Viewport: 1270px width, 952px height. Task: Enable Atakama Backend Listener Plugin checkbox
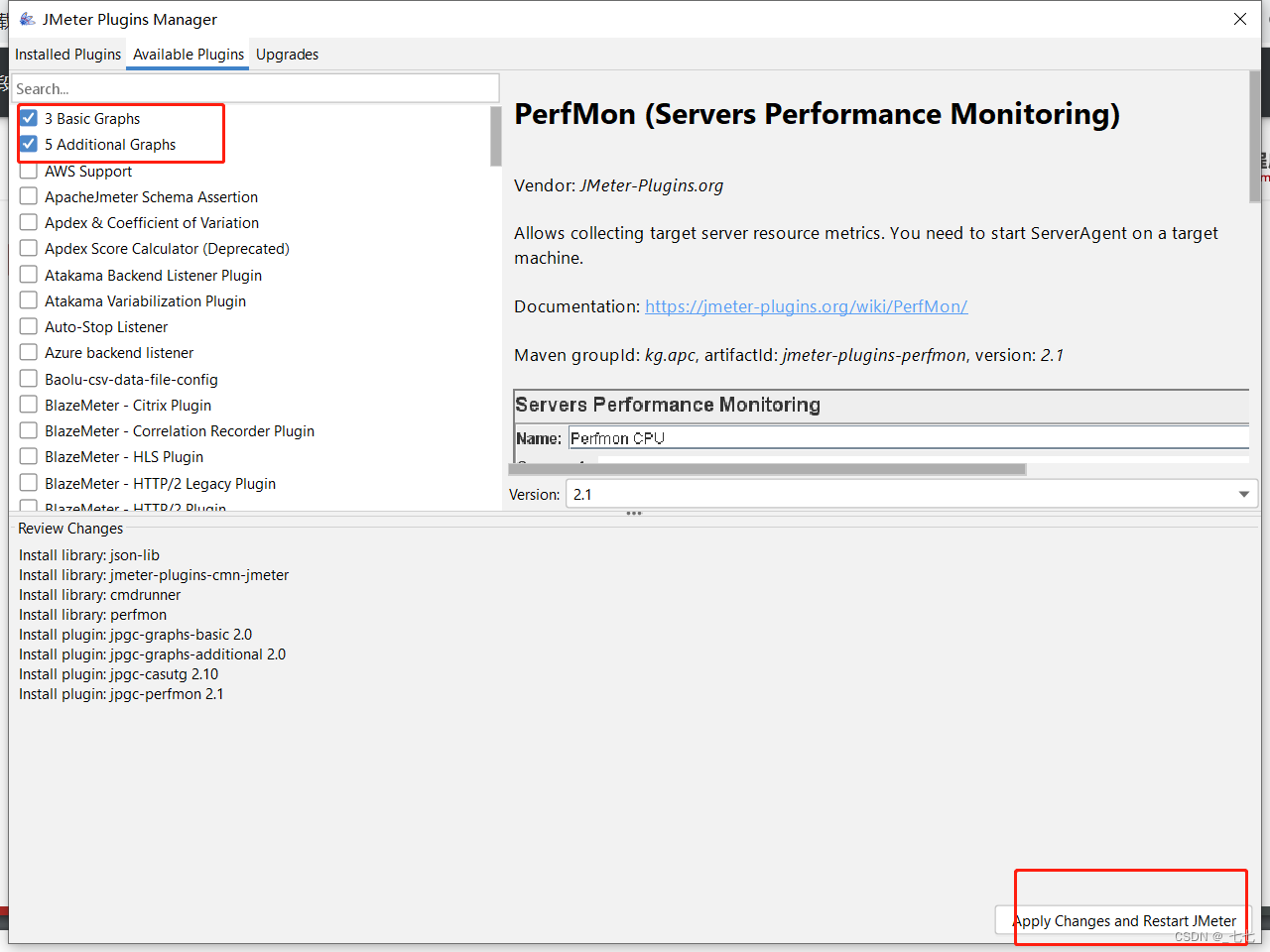29,275
